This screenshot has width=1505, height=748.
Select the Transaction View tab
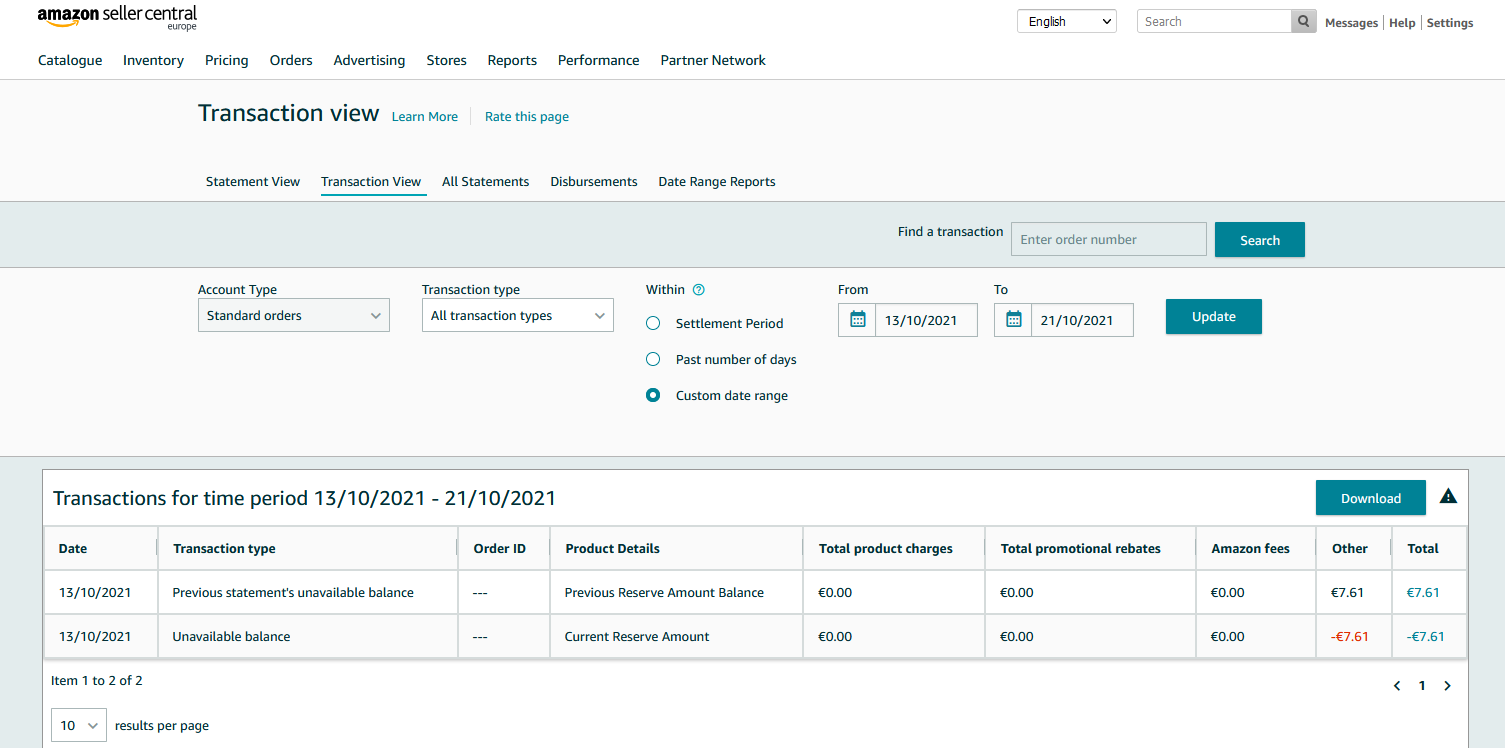coord(371,181)
